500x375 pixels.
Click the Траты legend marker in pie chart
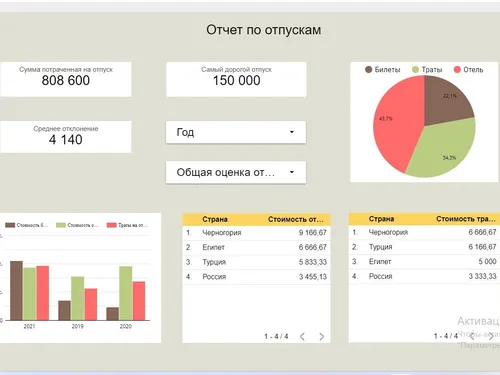(415, 70)
